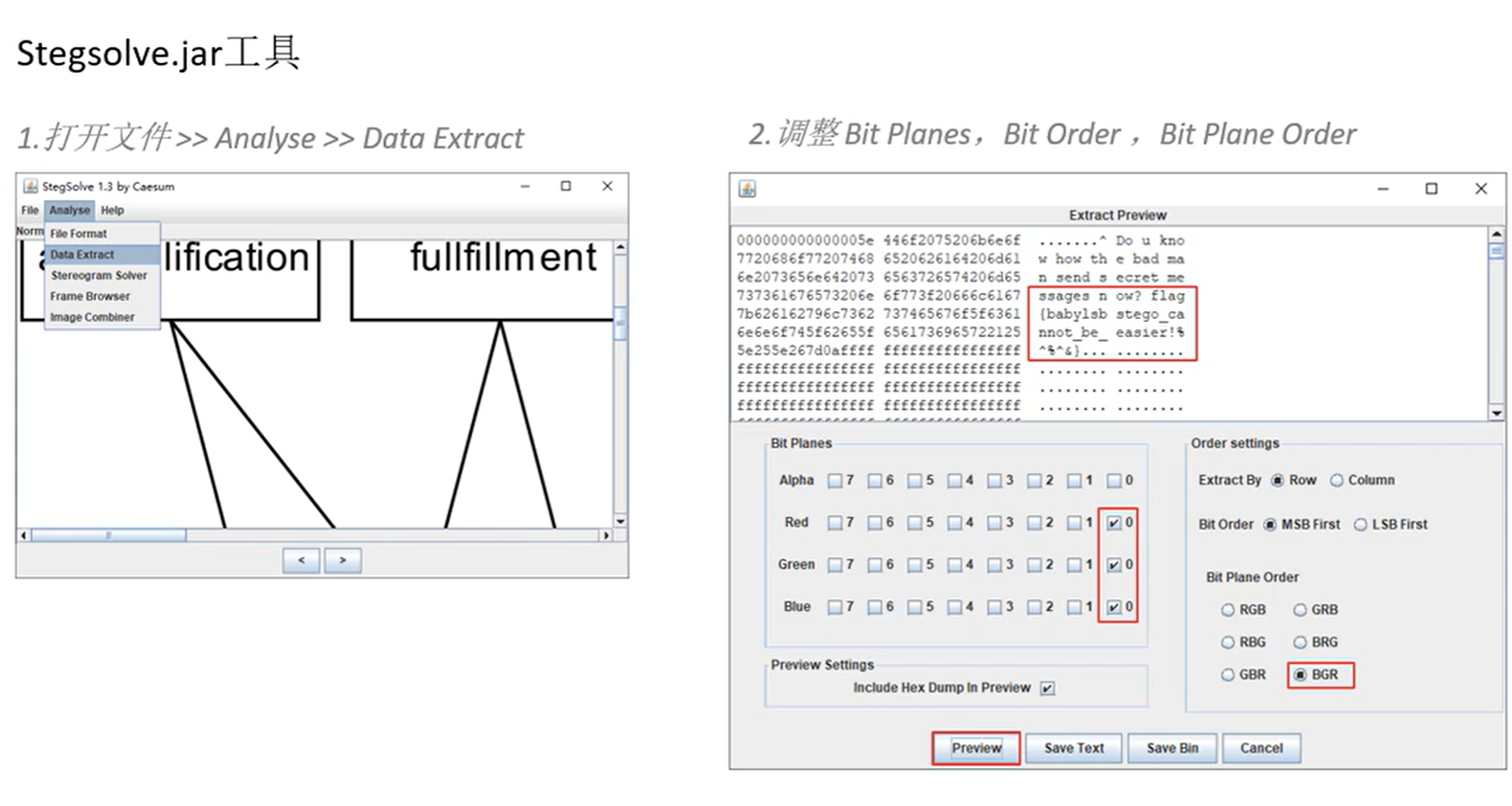Uncheck Red bit plane 0

[x=1113, y=523]
